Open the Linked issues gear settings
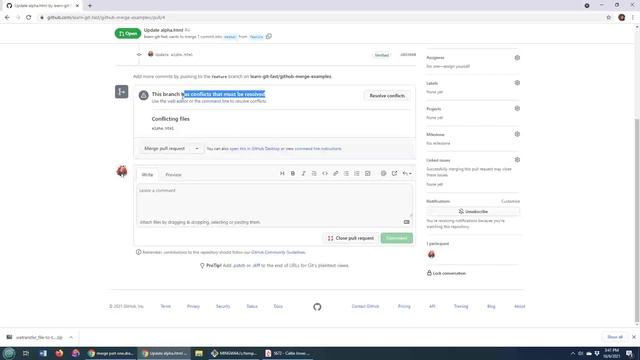This screenshot has width=640, height=360. click(x=517, y=160)
